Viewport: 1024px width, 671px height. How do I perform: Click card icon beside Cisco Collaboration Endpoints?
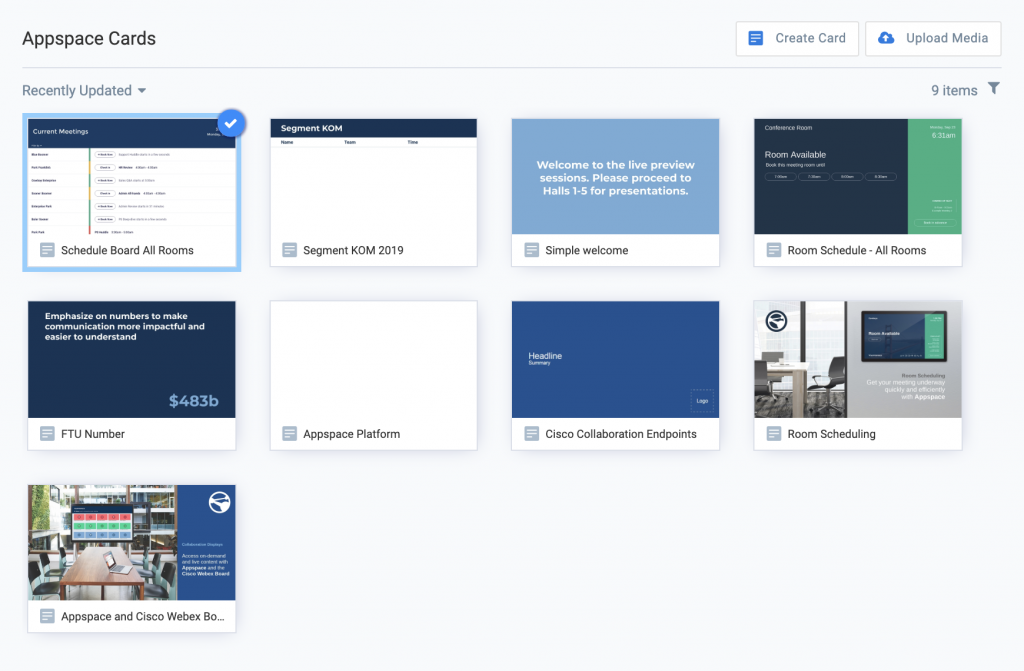532,434
